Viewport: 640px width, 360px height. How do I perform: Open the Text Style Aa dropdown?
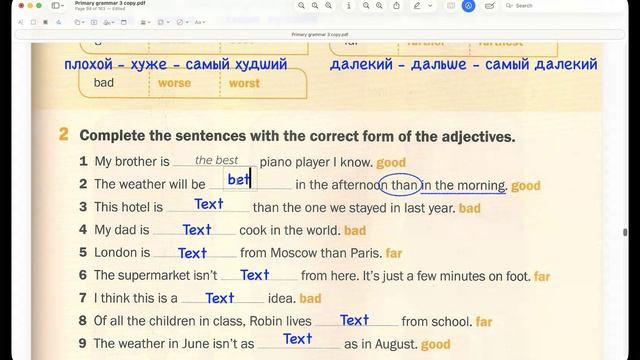(x=200, y=22)
